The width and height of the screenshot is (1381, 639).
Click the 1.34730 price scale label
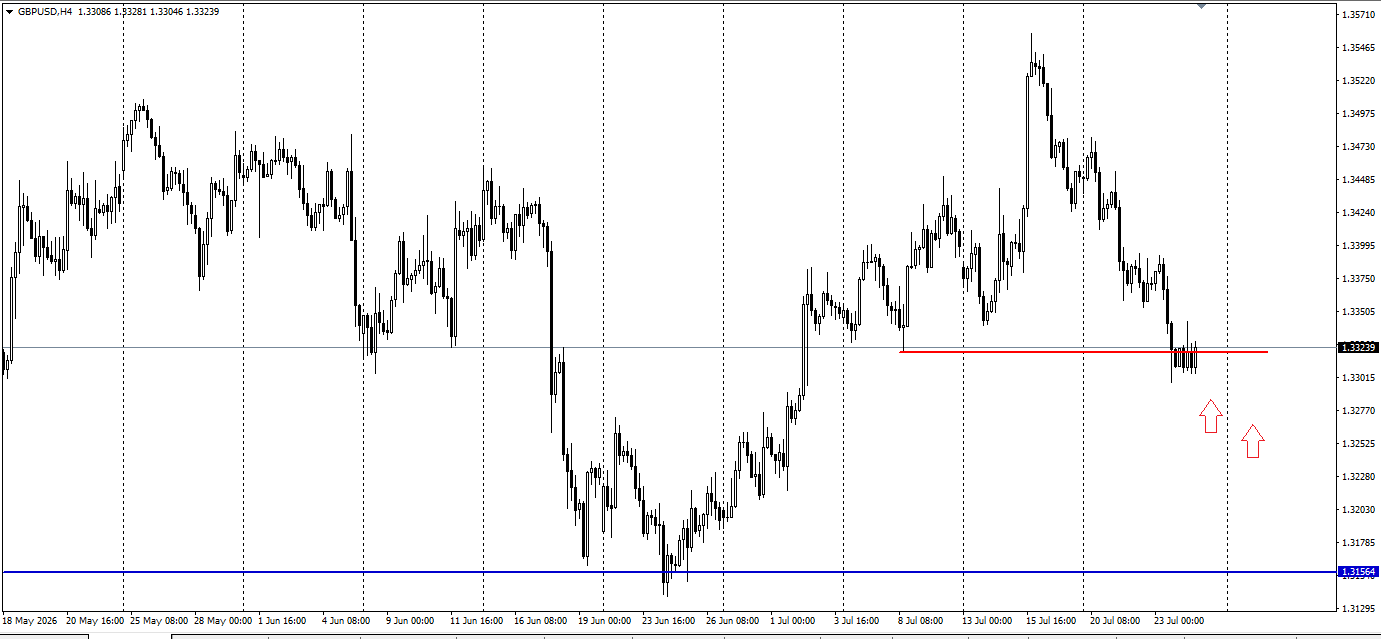pyautogui.click(x=1358, y=147)
